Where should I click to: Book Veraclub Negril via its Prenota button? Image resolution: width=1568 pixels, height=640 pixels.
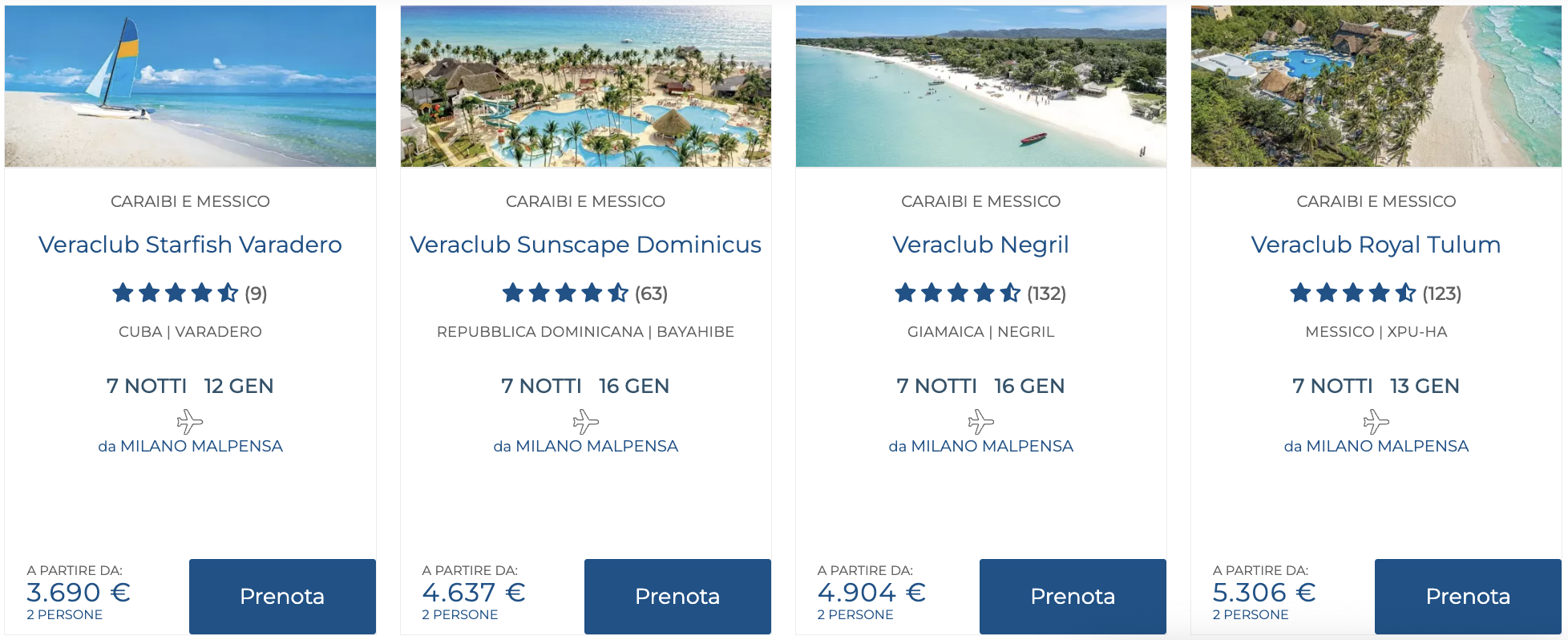click(1072, 597)
